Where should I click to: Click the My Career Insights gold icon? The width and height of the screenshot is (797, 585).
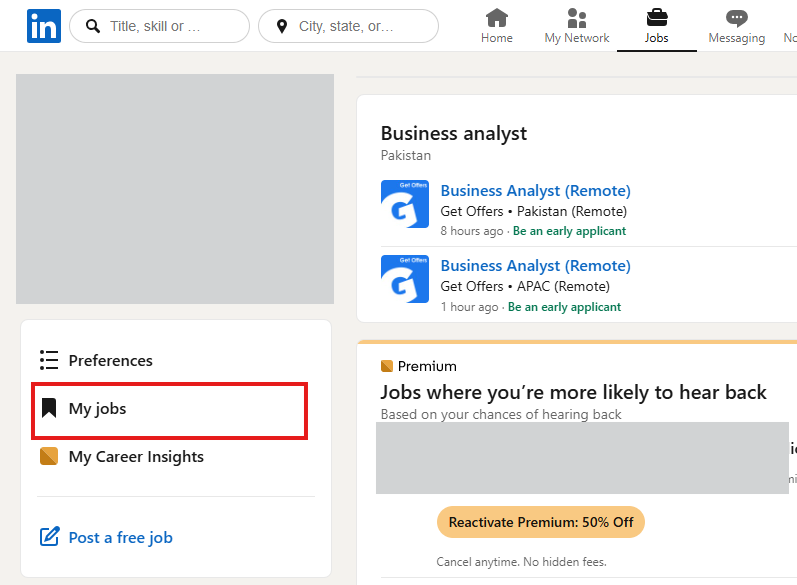(x=49, y=457)
